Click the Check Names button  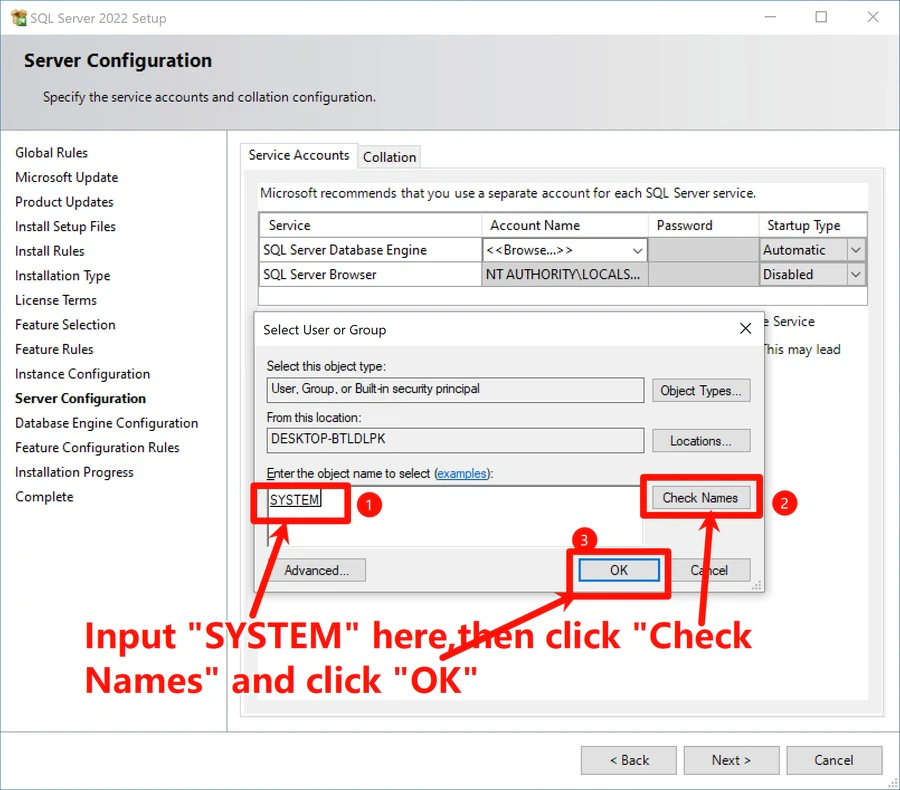pyautogui.click(x=700, y=498)
